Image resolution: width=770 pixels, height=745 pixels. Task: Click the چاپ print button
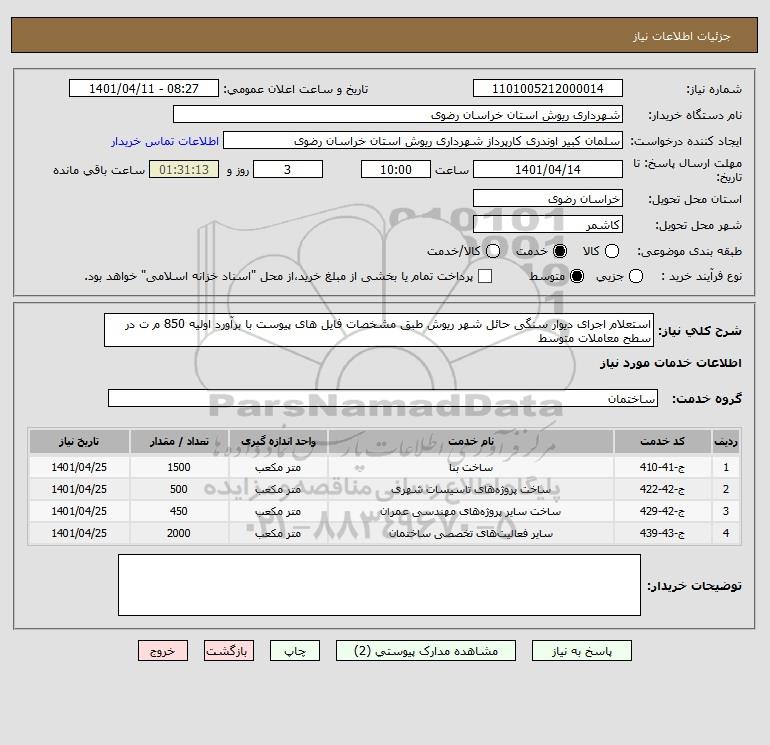295,651
